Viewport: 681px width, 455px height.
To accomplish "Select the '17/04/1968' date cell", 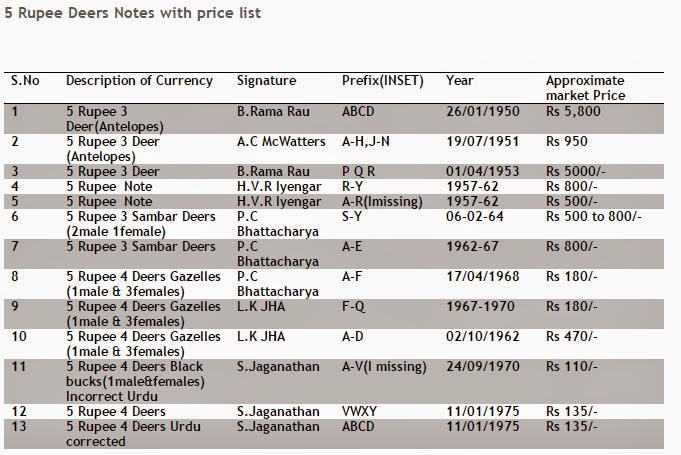I will pos(480,277).
